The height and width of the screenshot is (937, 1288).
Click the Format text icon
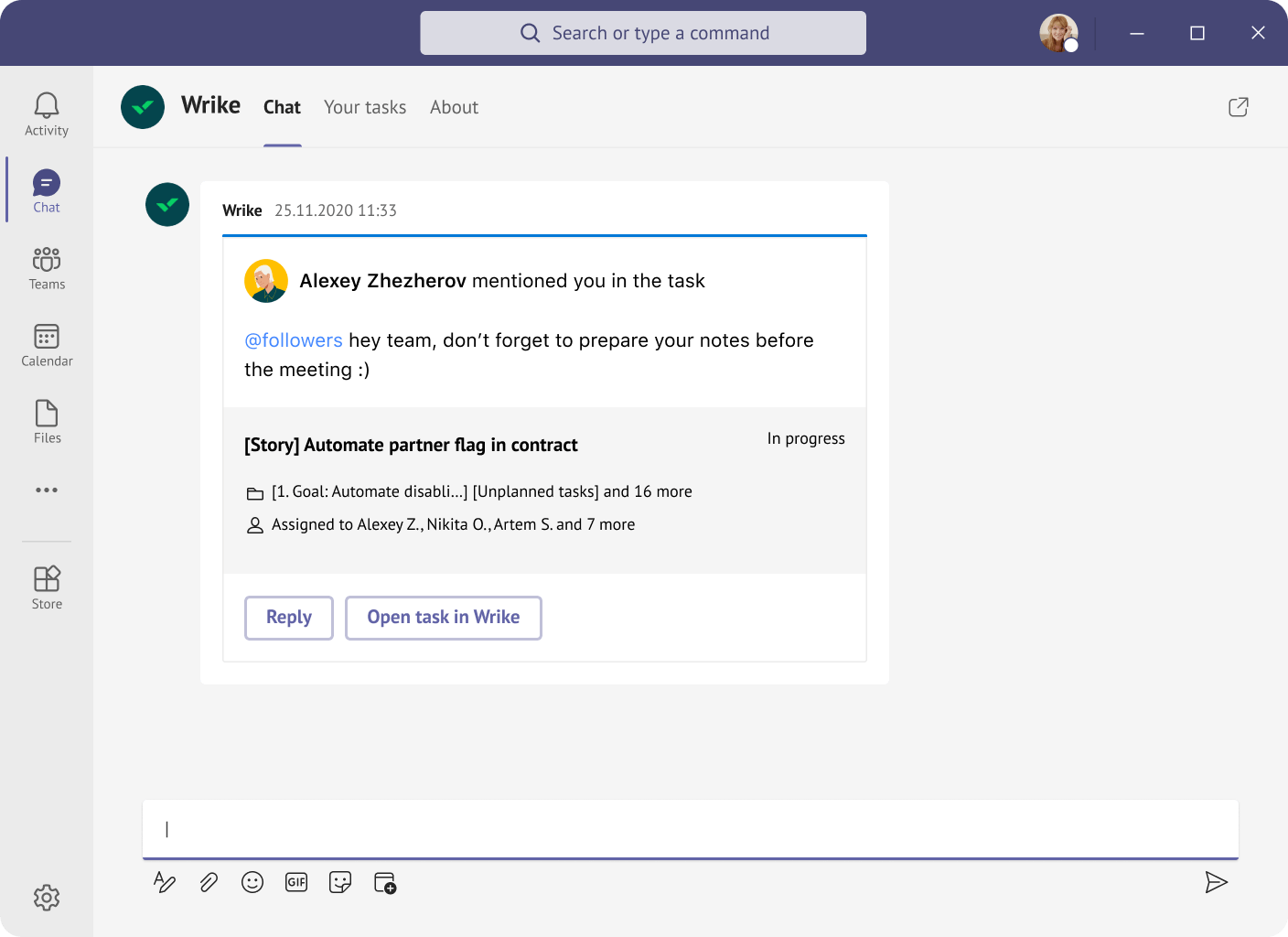[x=165, y=882]
